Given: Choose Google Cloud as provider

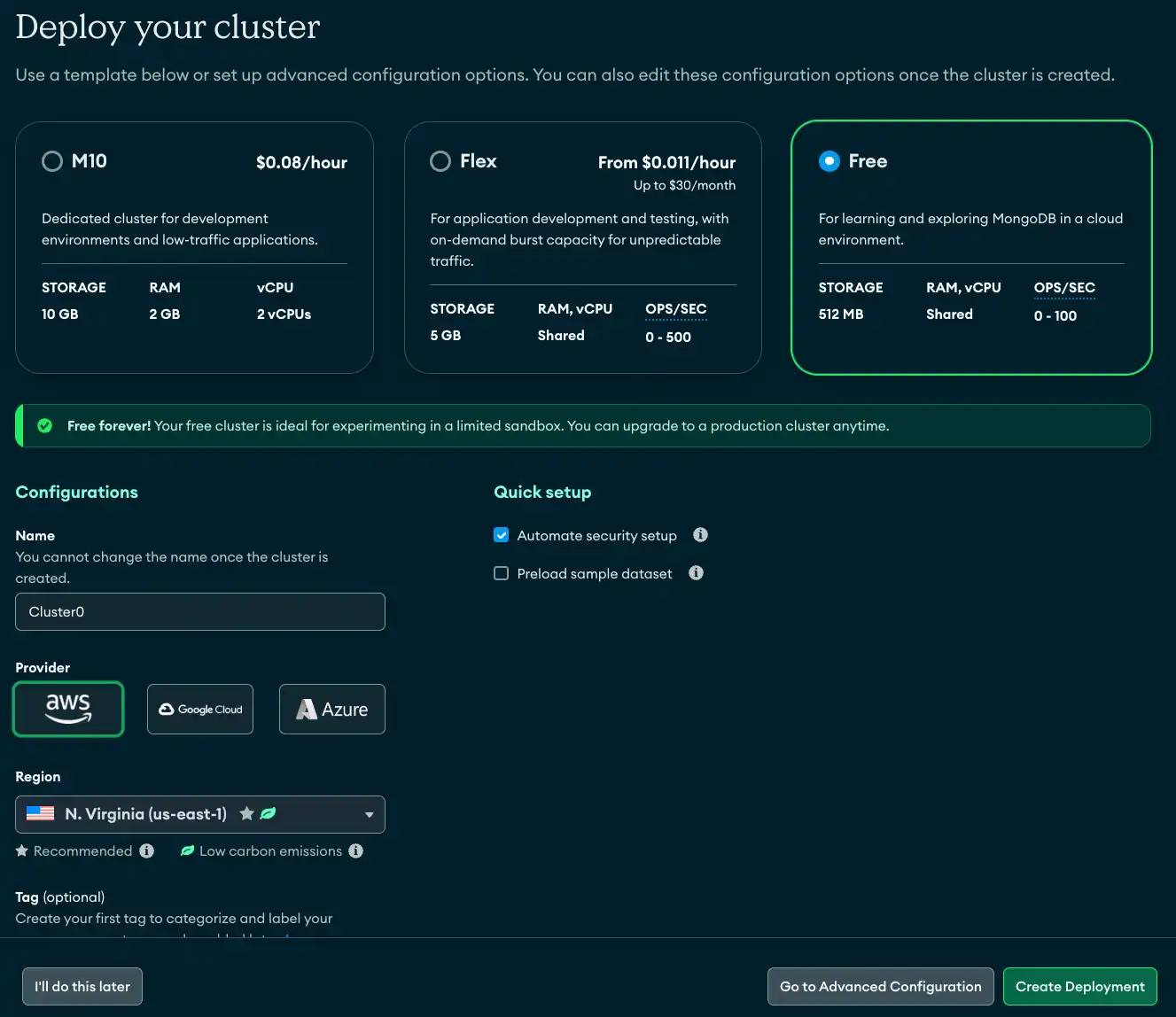Looking at the screenshot, I should click(x=200, y=709).
